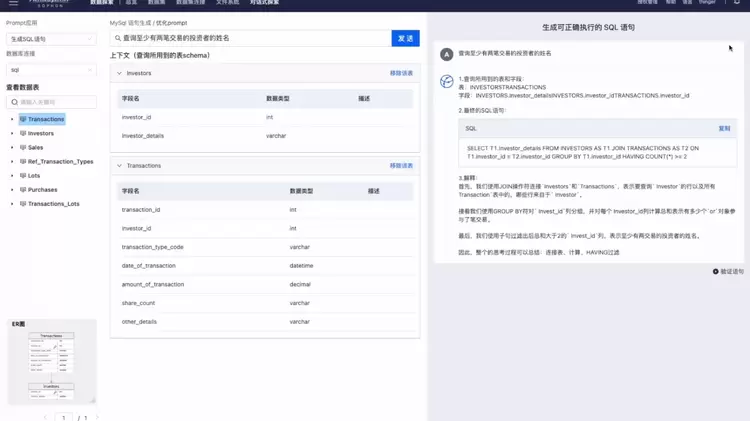The height and width of the screenshot is (421, 750).
Task: Open the 生成SQL语句 prompt dropdown
Action: pyautogui.click(x=51, y=39)
